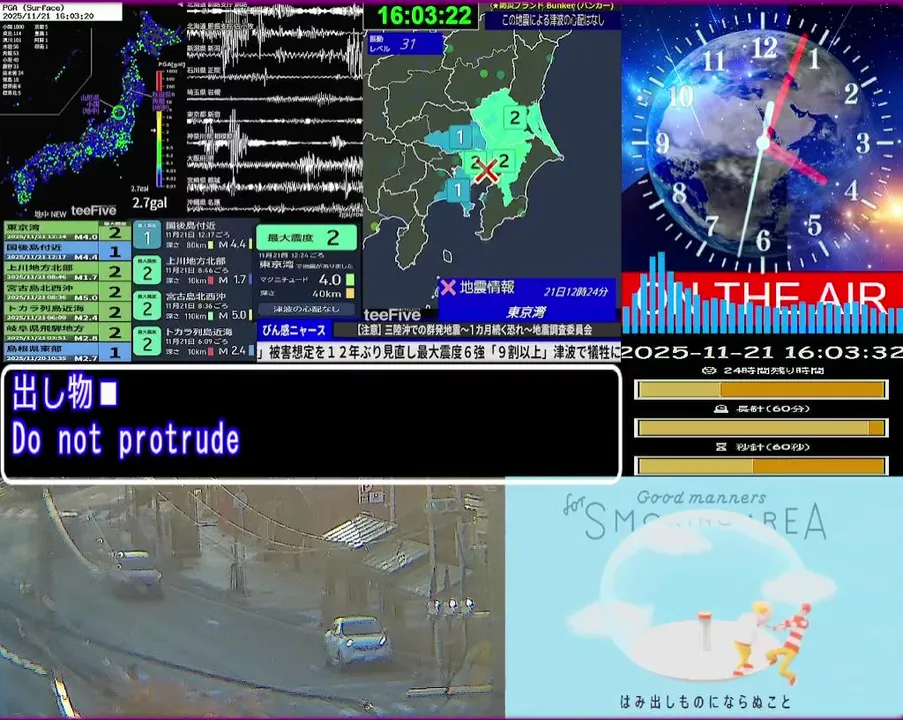Image resolution: width=903 pixels, height=720 pixels.
Task: Click the digital time 16:03:22 above the map
Action: point(424,16)
